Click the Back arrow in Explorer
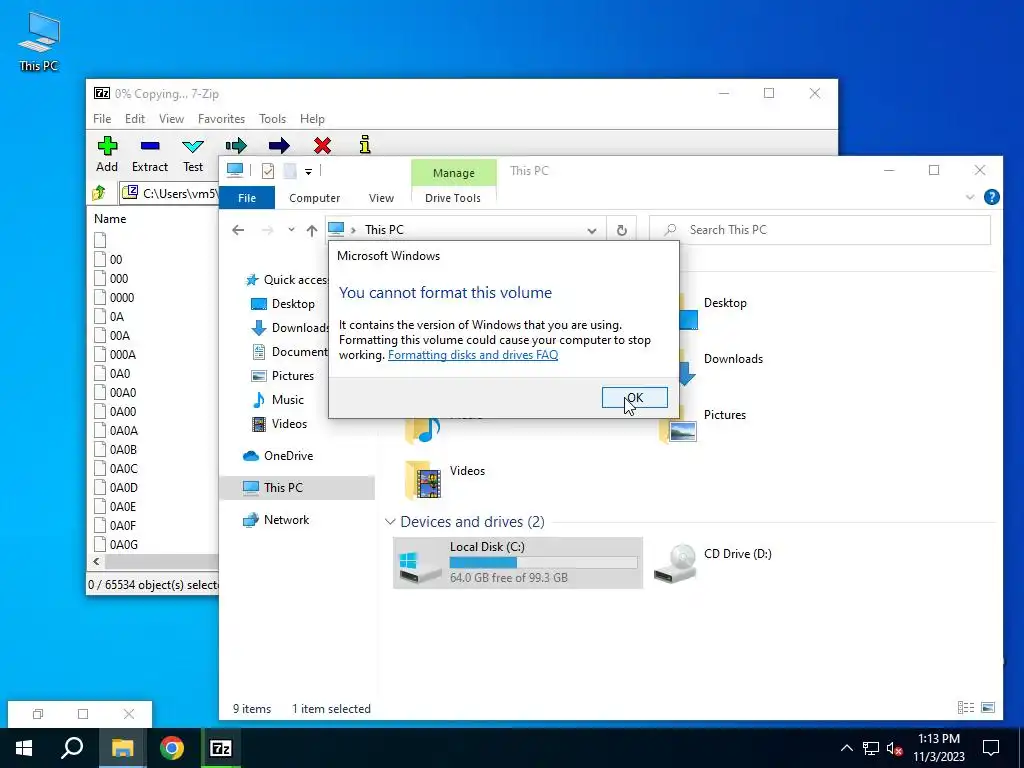The image size is (1024, 768). coord(238,230)
